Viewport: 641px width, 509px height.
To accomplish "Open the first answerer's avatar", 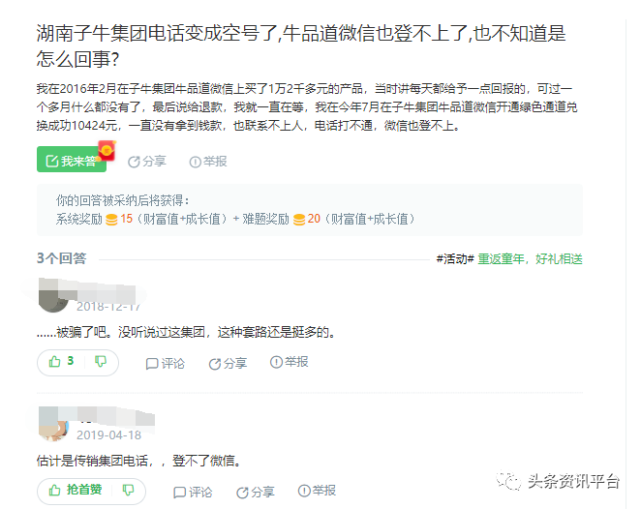I will [53, 297].
